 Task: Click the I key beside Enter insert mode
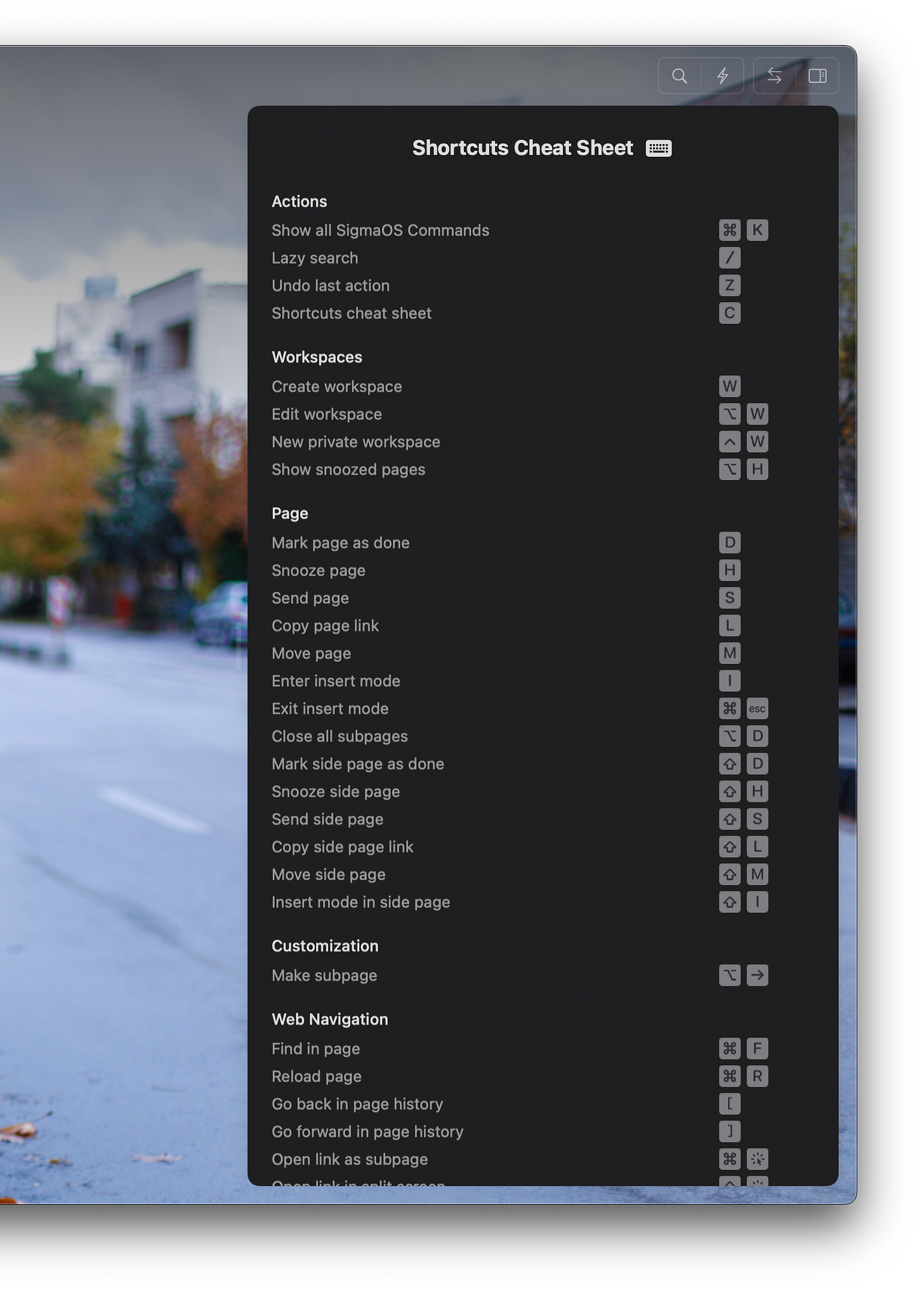pos(730,680)
